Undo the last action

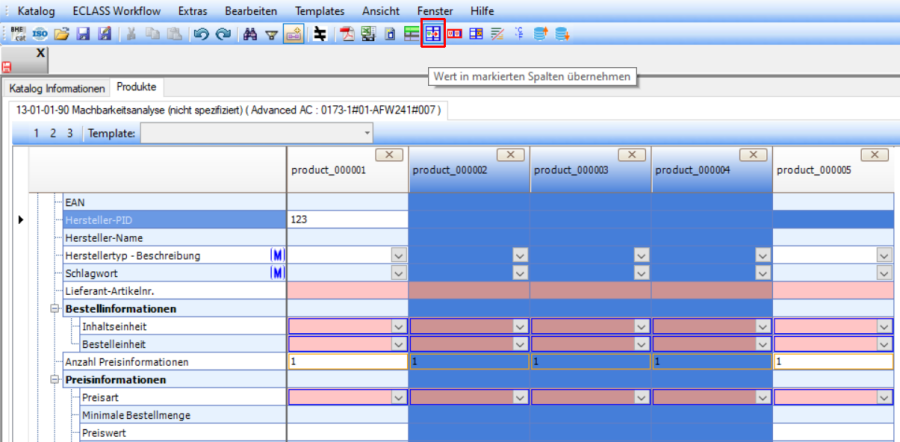tap(201, 34)
